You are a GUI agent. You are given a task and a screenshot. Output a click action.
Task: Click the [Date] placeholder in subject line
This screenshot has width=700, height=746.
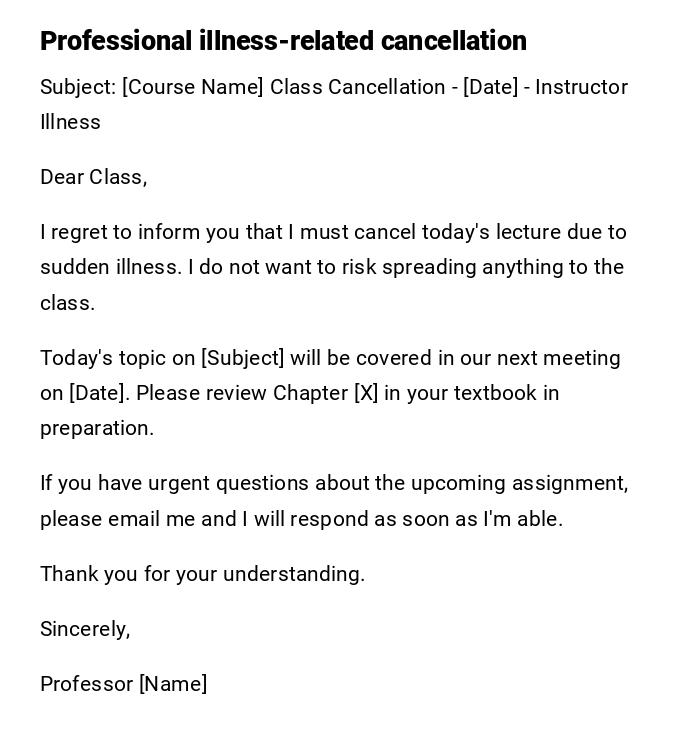point(490,87)
